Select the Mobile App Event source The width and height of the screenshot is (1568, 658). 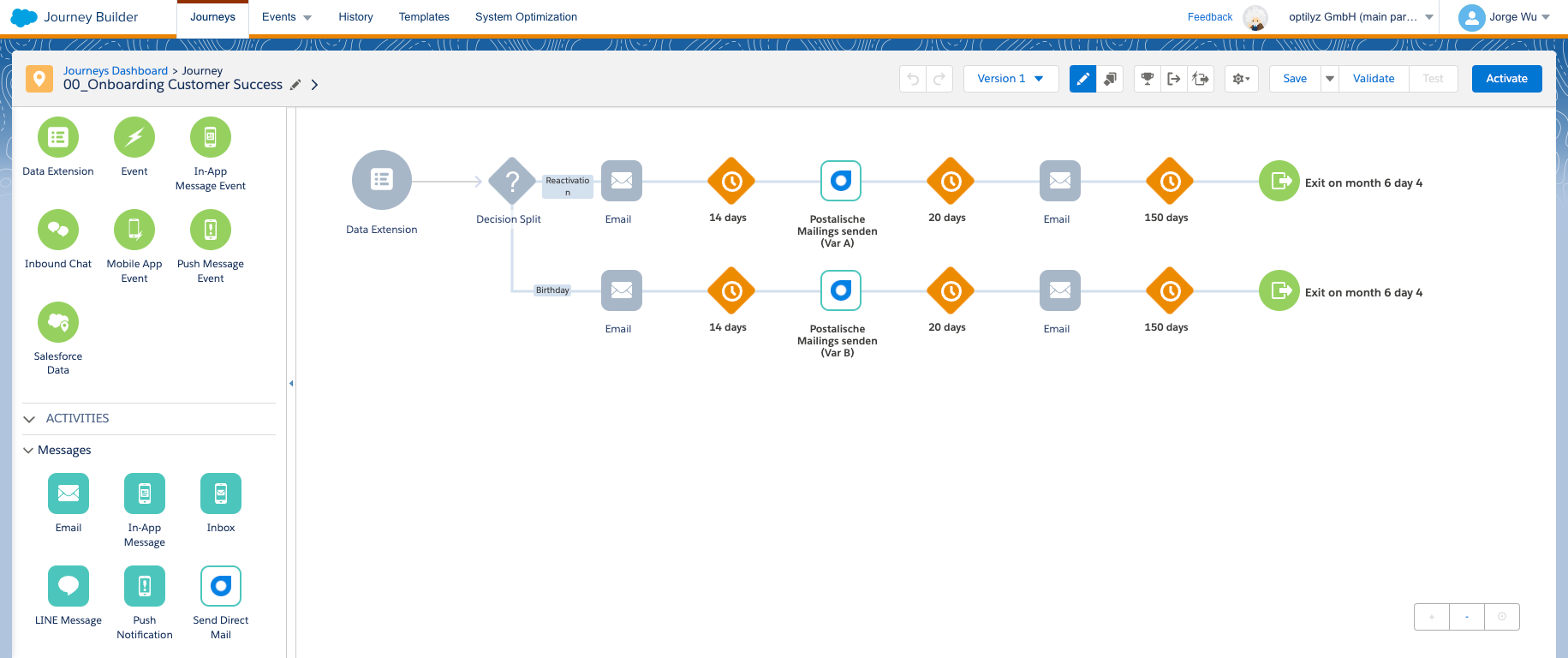[x=134, y=230]
